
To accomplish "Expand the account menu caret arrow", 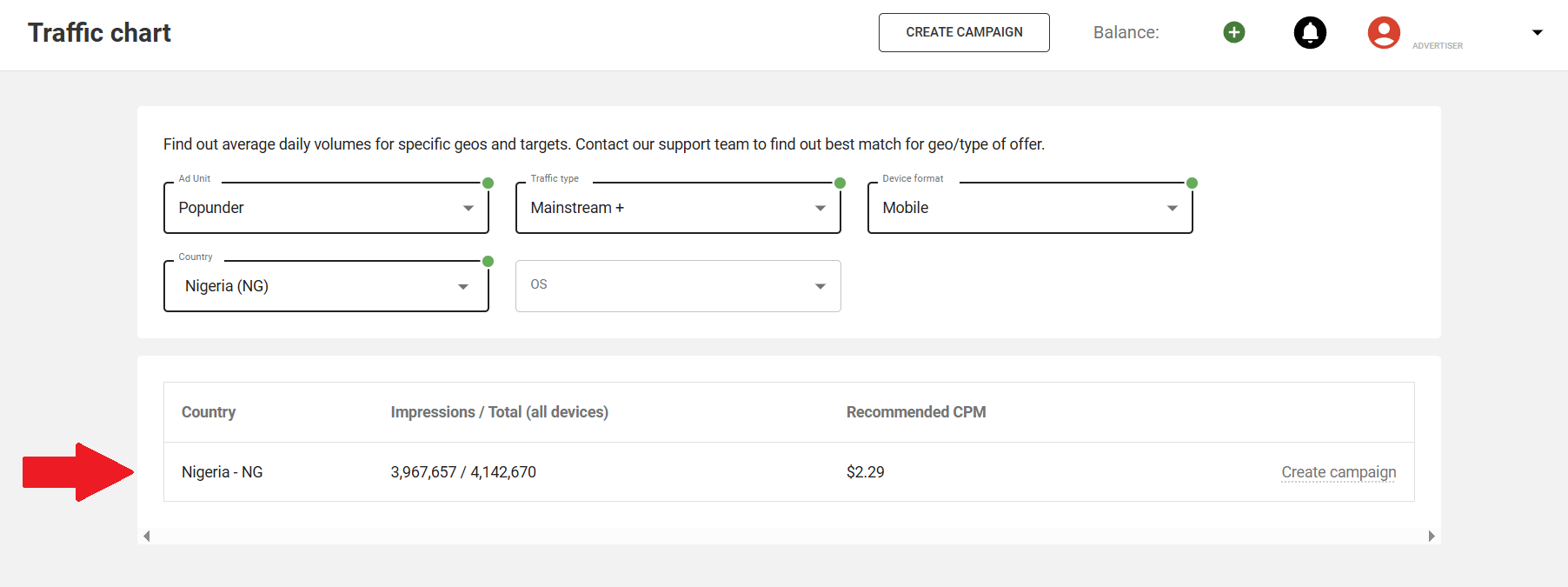I will pos(1537,32).
